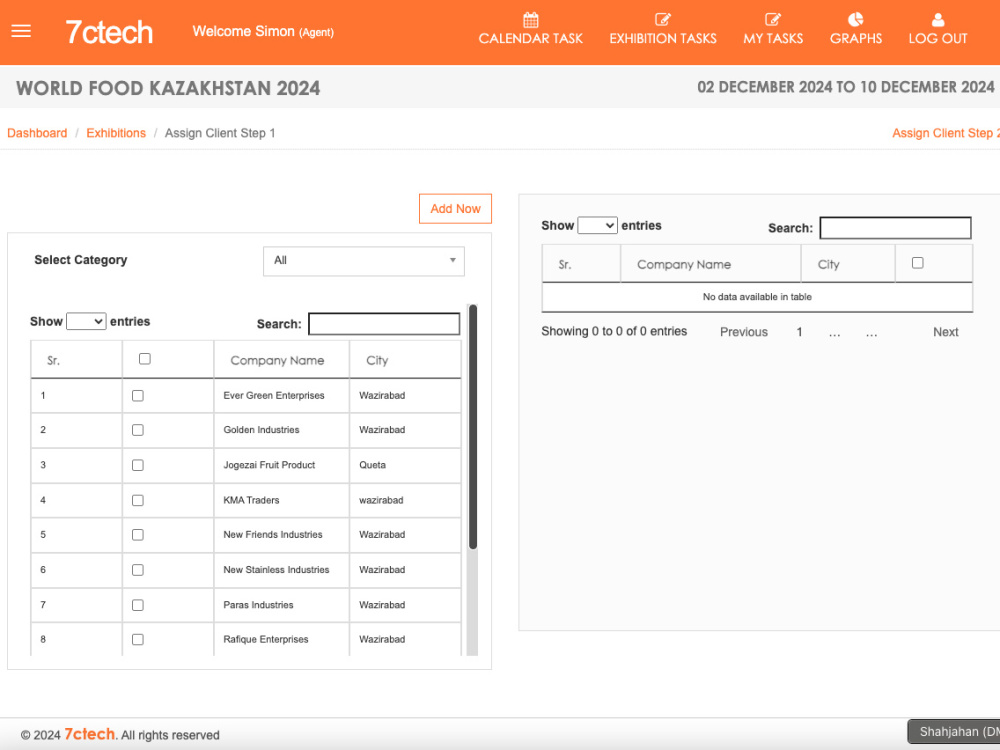Sort left table by City column
Image resolution: width=1000 pixels, height=750 pixels.
coord(405,360)
